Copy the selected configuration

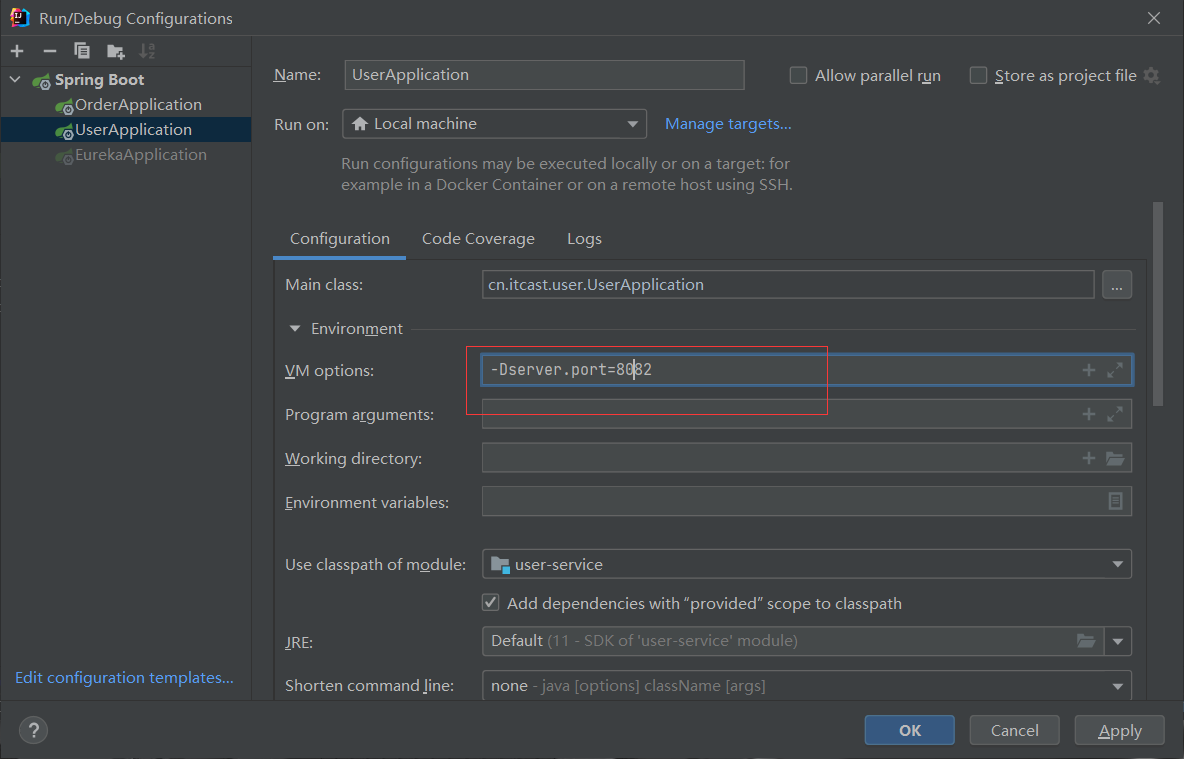[82, 51]
